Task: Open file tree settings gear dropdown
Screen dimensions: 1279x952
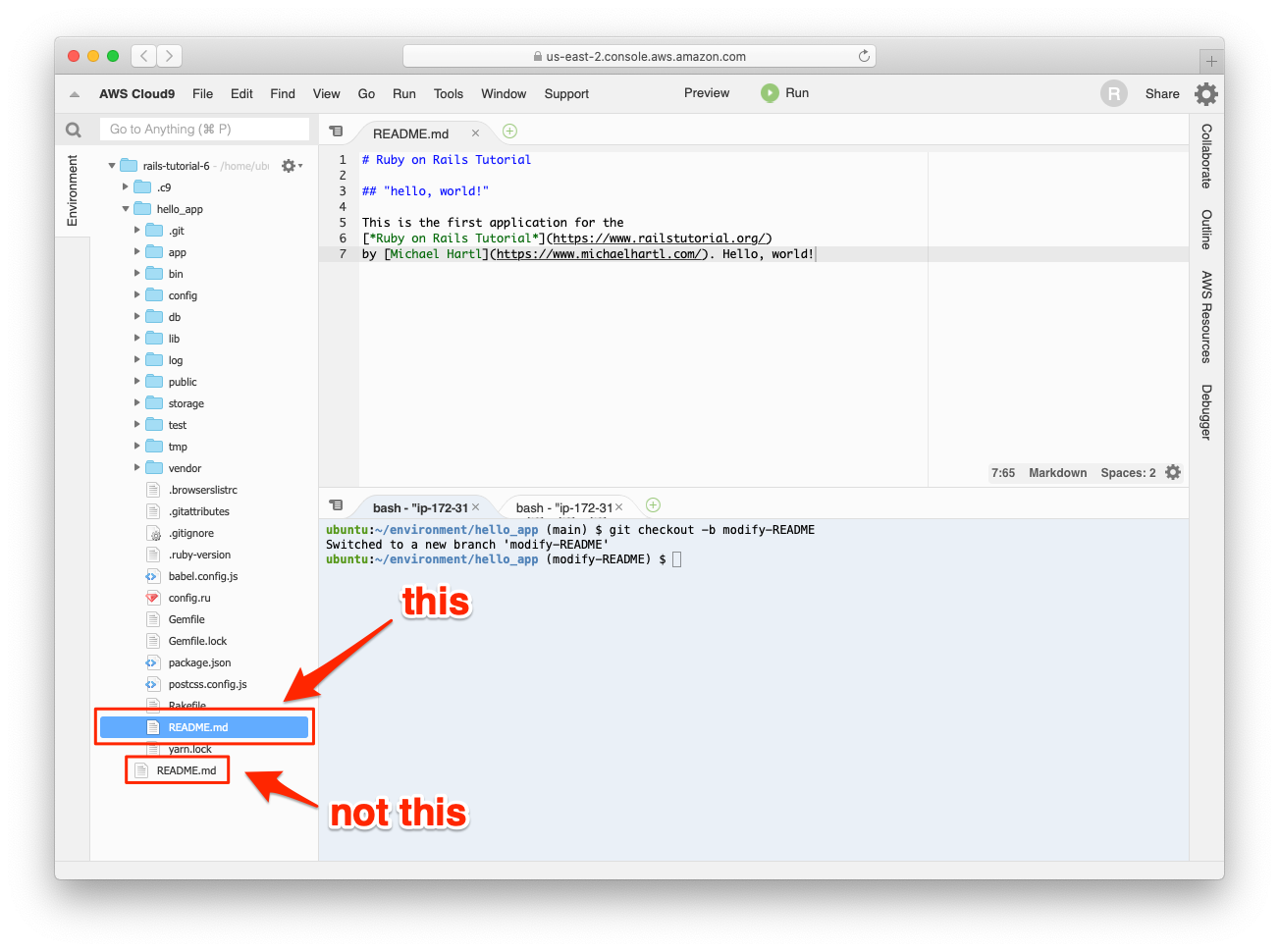Action: point(291,166)
